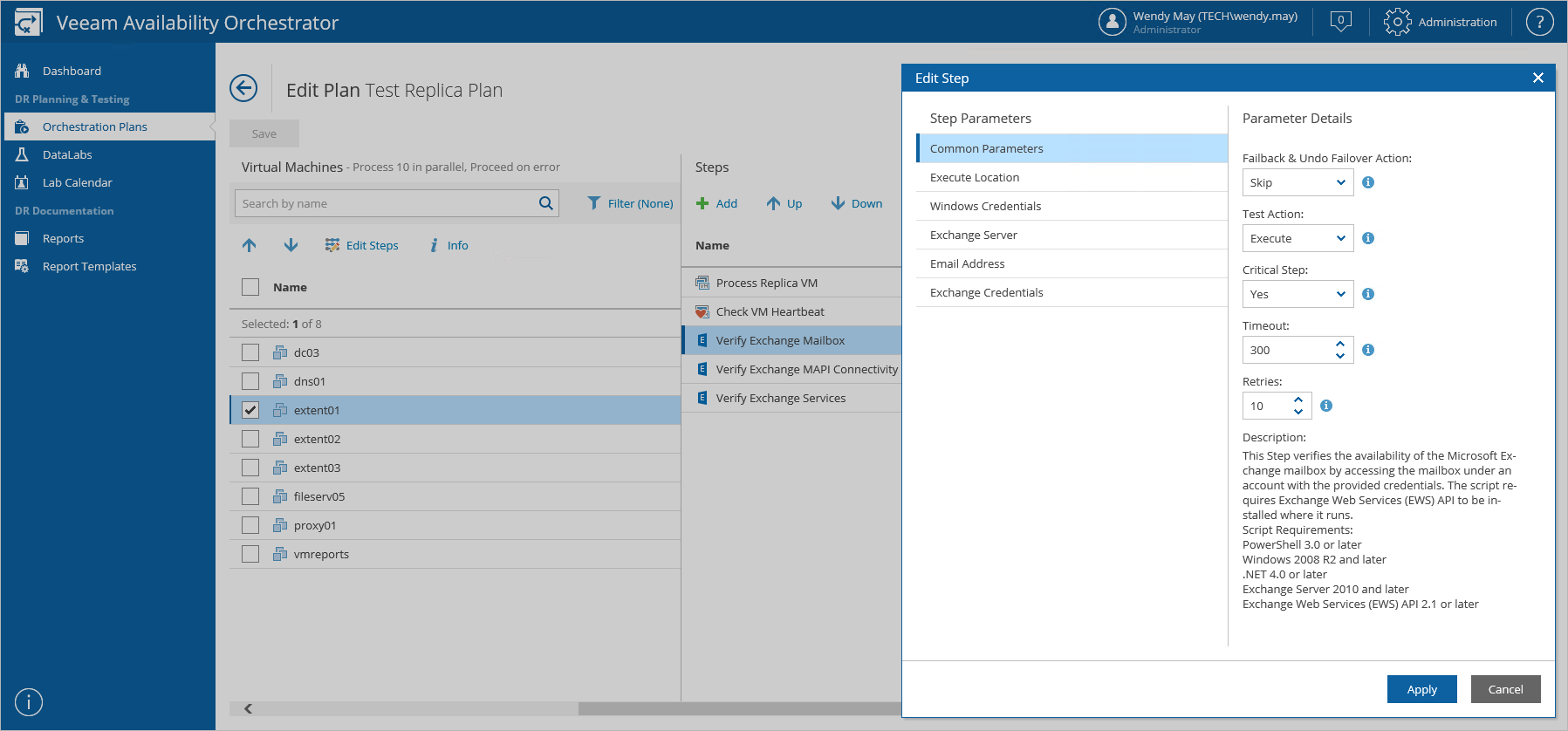The height and width of the screenshot is (731, 1568).
Task: Open the help question mark icon
Action: point(1539,22)
